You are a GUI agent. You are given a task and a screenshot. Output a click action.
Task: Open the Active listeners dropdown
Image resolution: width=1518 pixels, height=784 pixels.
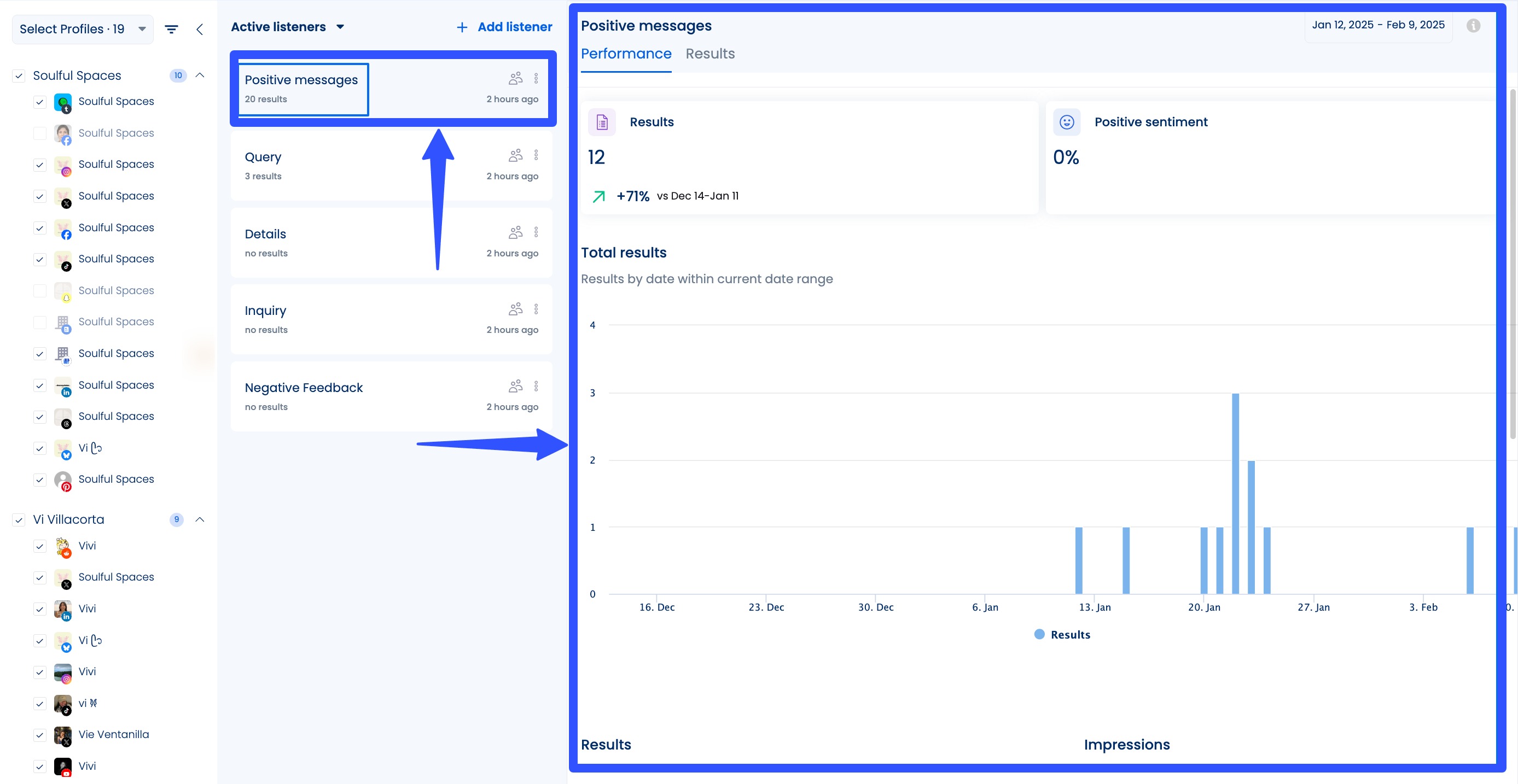(x=288, y=27)
